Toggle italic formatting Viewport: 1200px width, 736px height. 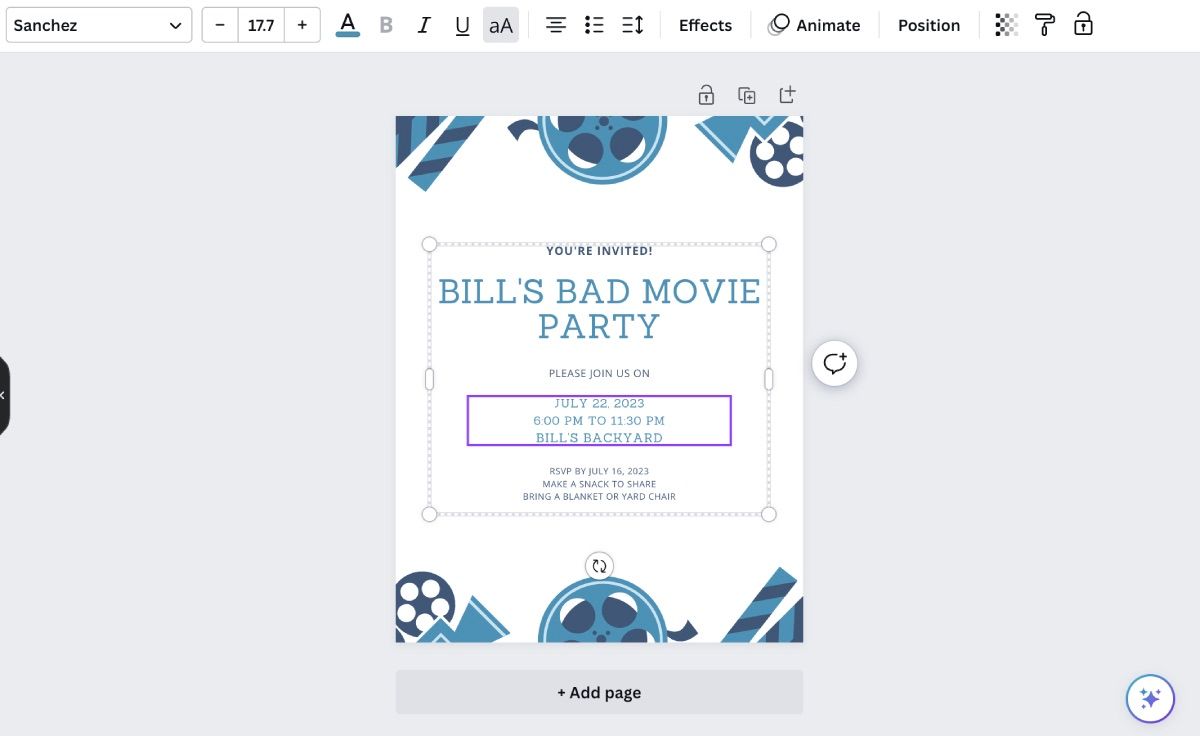coord(424,25)
